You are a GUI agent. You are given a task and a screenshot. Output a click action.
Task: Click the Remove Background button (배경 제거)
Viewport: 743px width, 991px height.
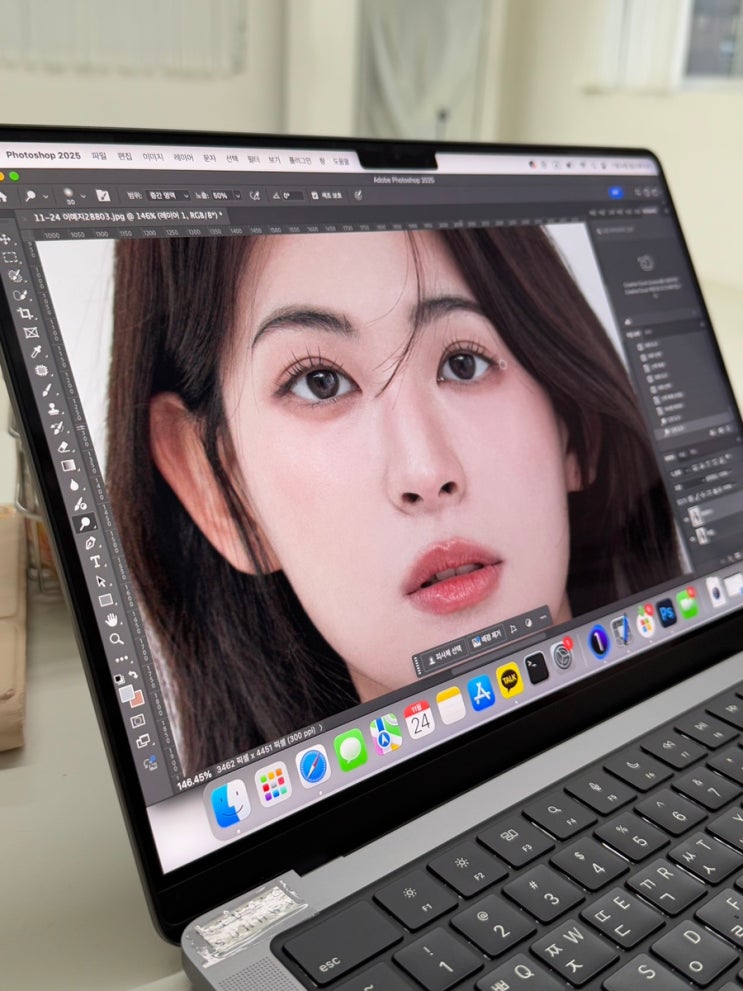486,636
